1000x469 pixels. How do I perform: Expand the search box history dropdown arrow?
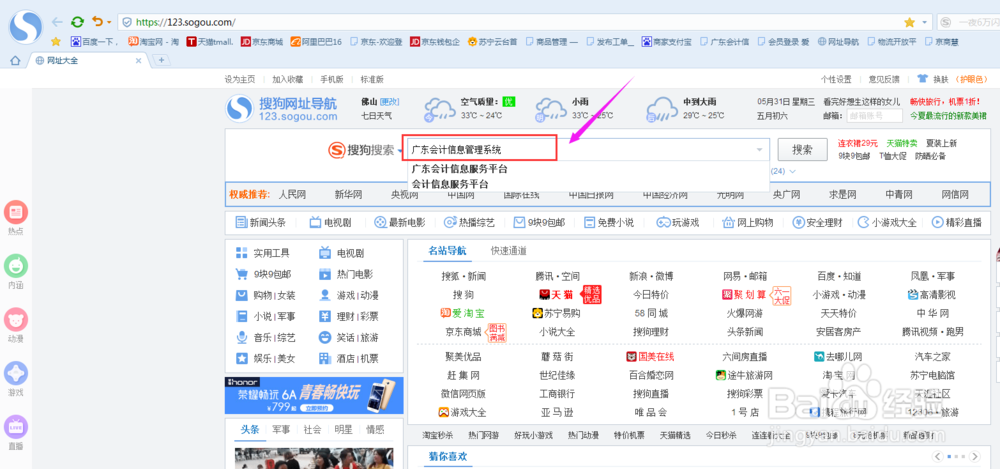(x=759, y=150)
